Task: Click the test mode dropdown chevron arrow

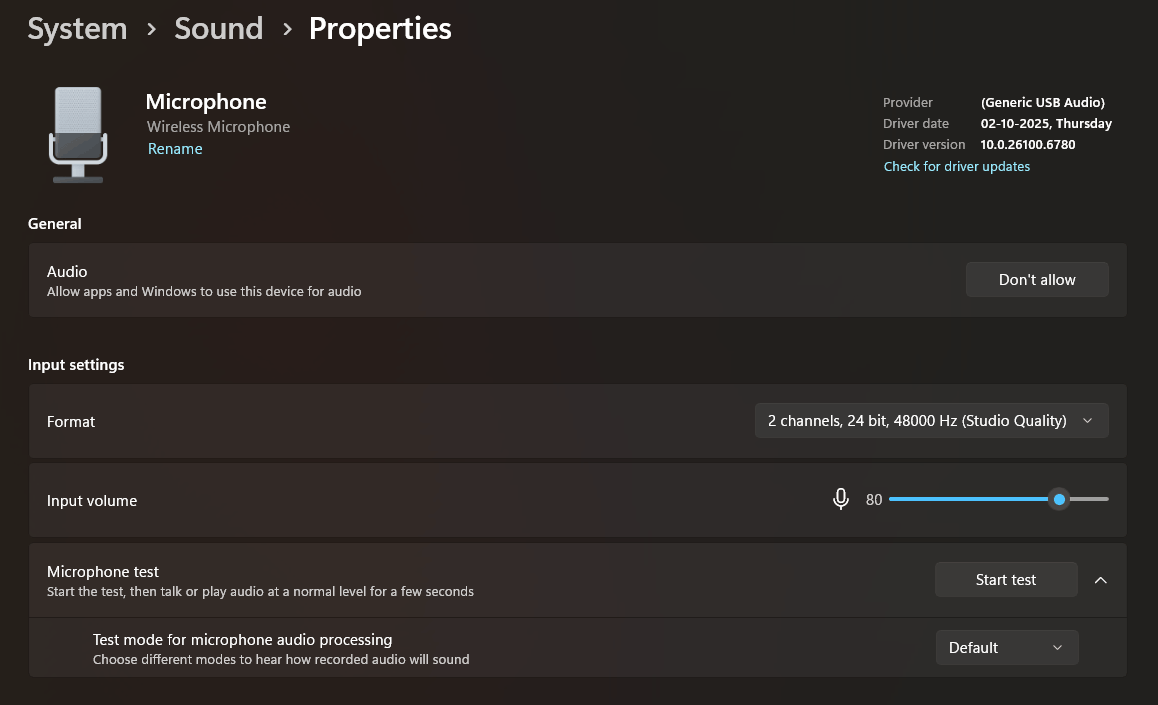Action: click(x=1057, y=648)
